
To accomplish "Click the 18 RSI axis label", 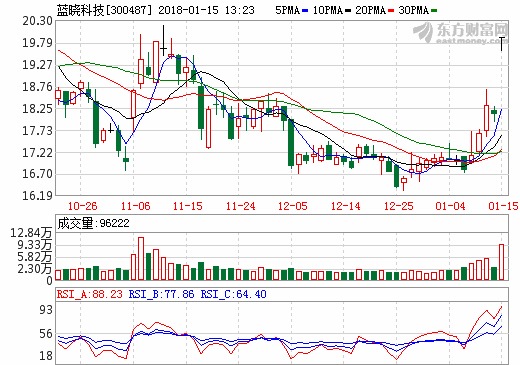I will 46,356.
